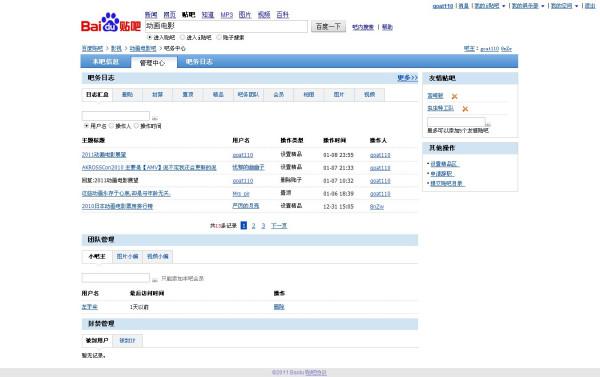Select the 会员 log sub-tab

click(x=279, y=95)
